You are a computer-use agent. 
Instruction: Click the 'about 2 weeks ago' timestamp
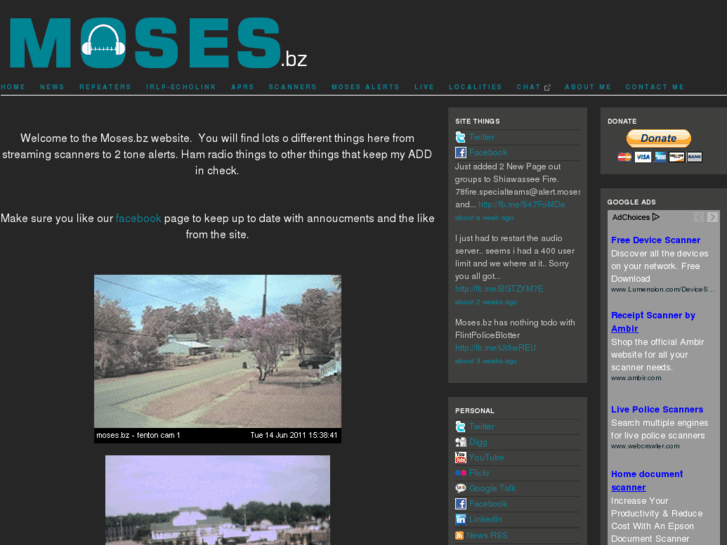[486, 302]
